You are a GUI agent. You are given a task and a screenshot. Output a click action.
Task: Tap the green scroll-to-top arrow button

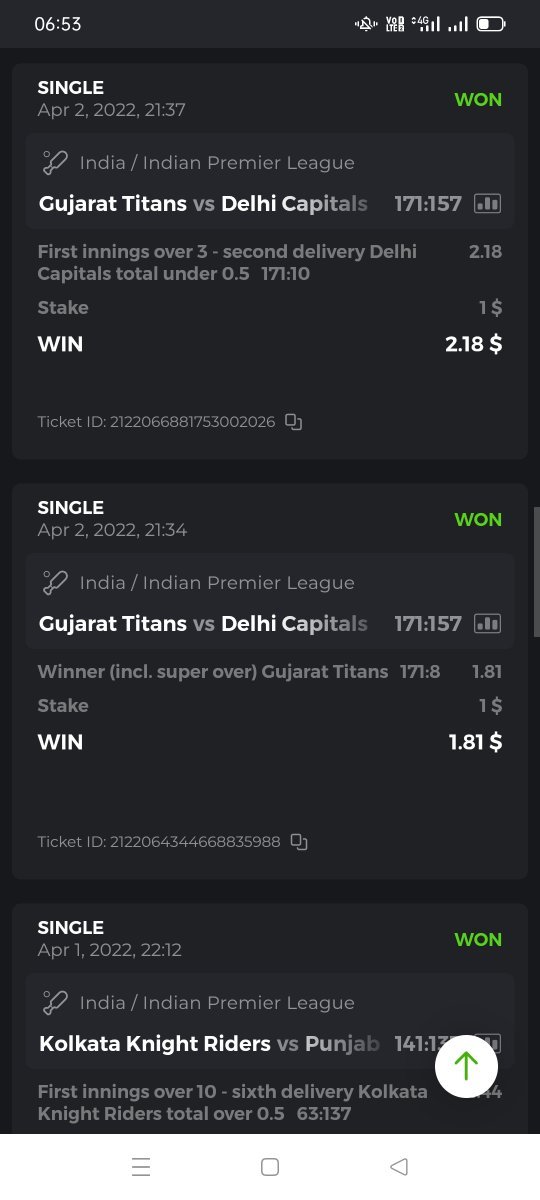pos(466,1066)
